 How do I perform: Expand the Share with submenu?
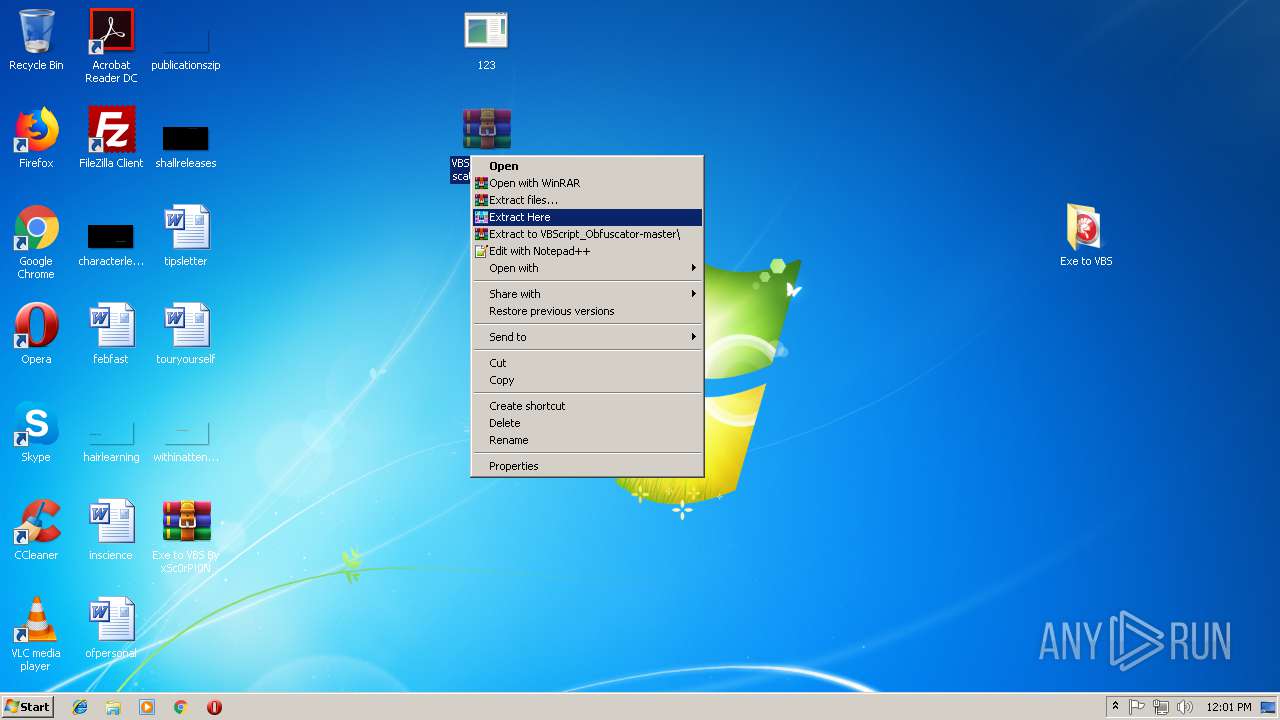[x=587, y=294]
